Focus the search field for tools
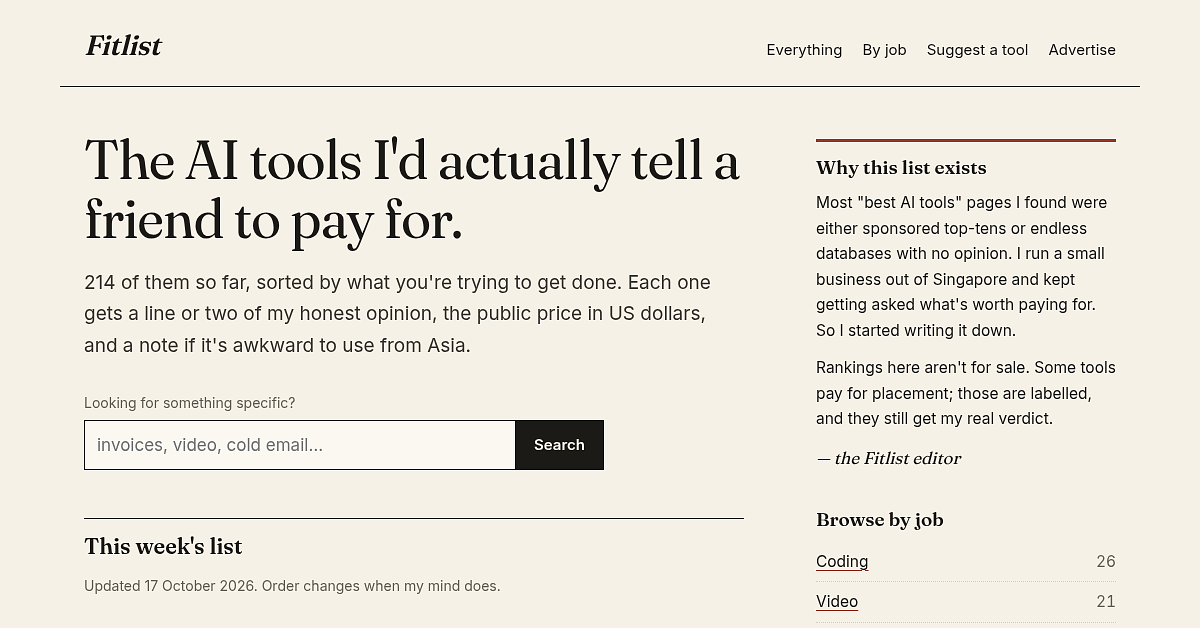The image size is (1200, 628). click(300, 445)
